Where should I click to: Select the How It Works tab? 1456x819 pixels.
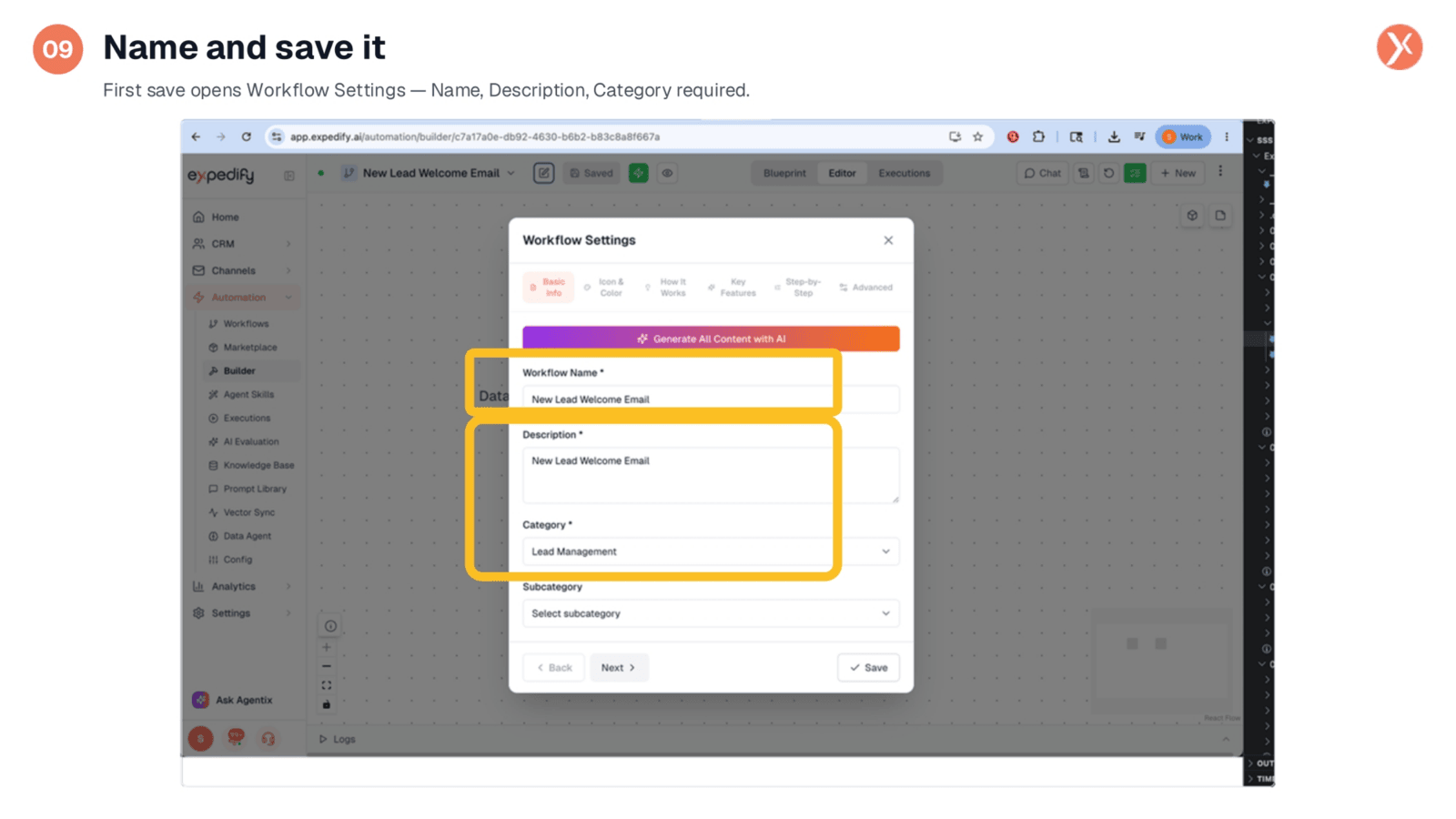tap(666, 288)
